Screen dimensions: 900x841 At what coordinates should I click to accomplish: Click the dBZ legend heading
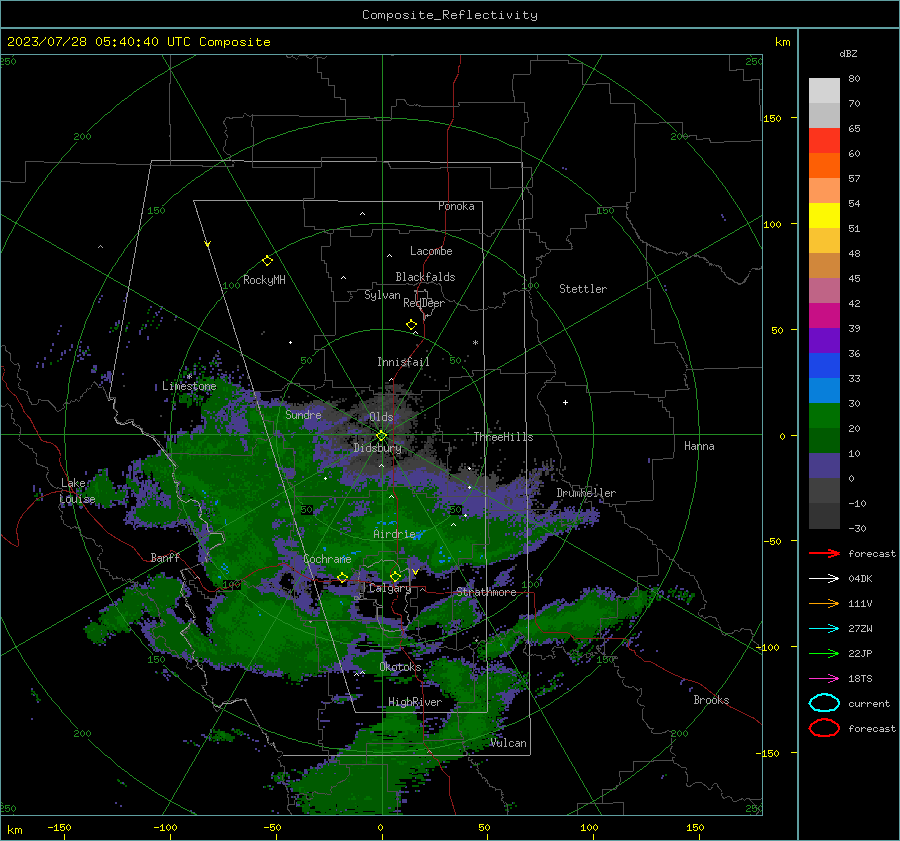point(848,53)
